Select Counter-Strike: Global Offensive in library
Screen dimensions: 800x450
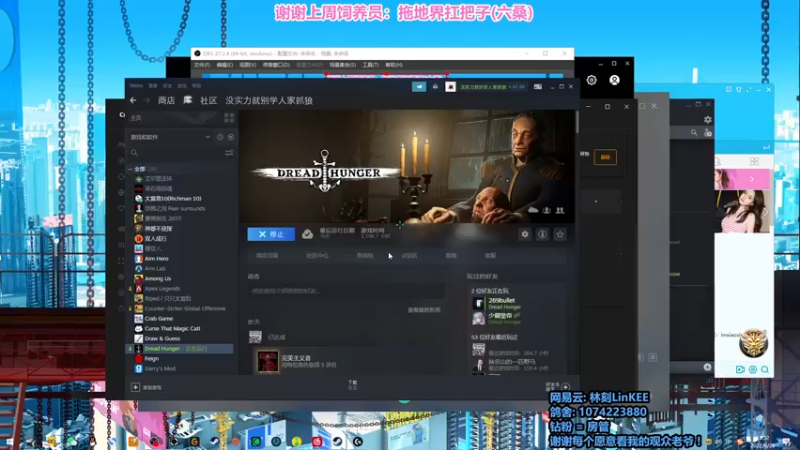(185, 309)
